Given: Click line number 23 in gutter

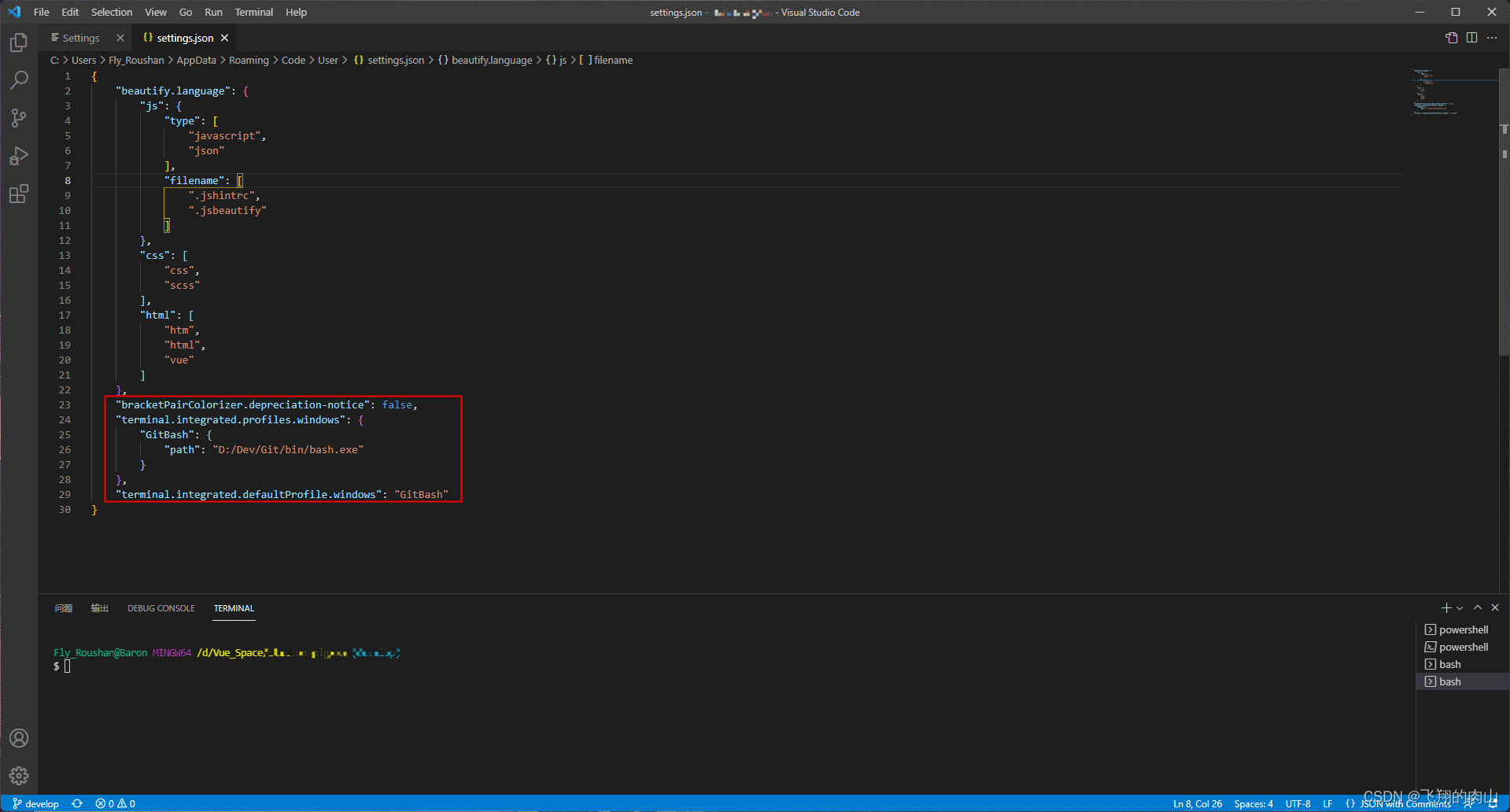Looking at the screenshot, I should [x=65, y=405].
